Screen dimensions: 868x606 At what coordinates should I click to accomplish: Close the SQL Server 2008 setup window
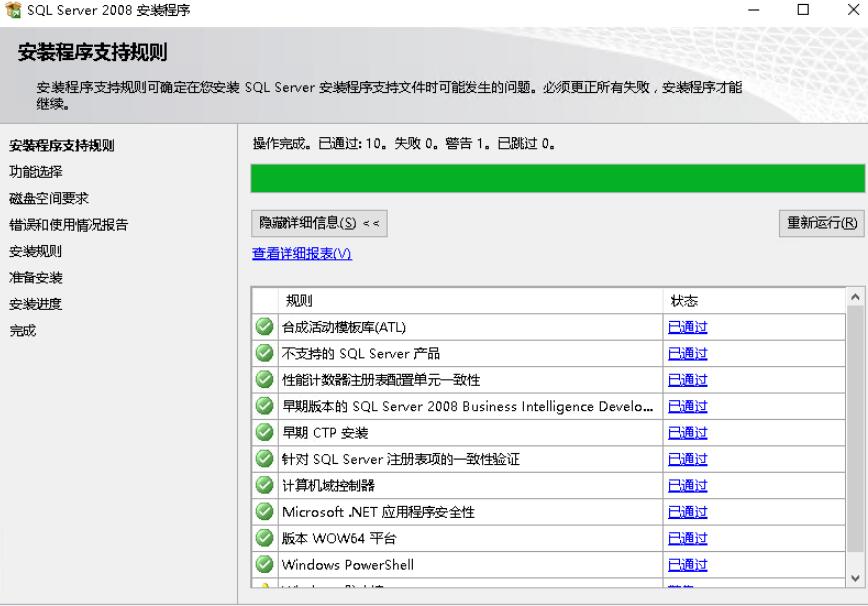(x=853, y=10)
